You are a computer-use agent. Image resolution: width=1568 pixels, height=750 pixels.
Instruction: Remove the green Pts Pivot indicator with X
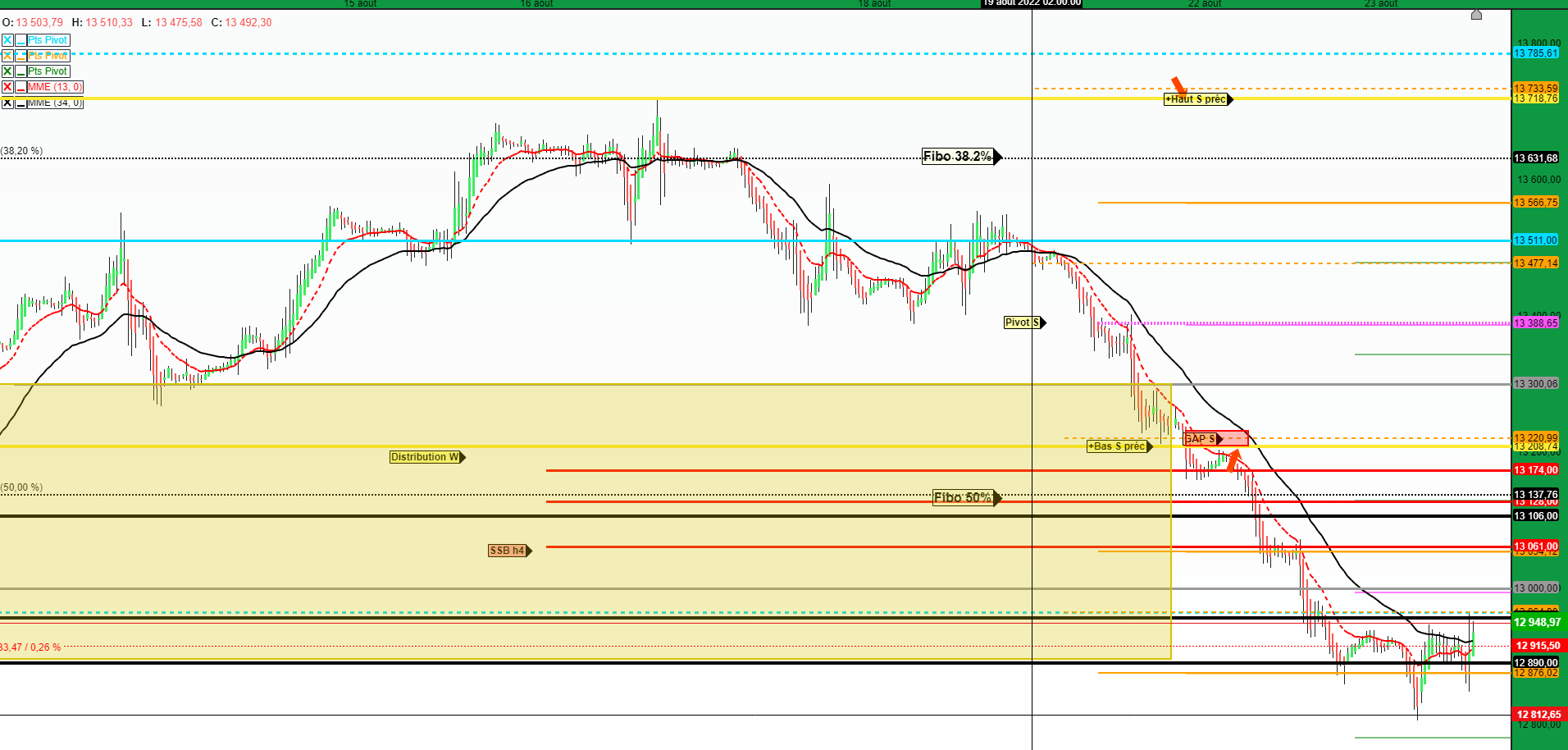click(7, 71)
